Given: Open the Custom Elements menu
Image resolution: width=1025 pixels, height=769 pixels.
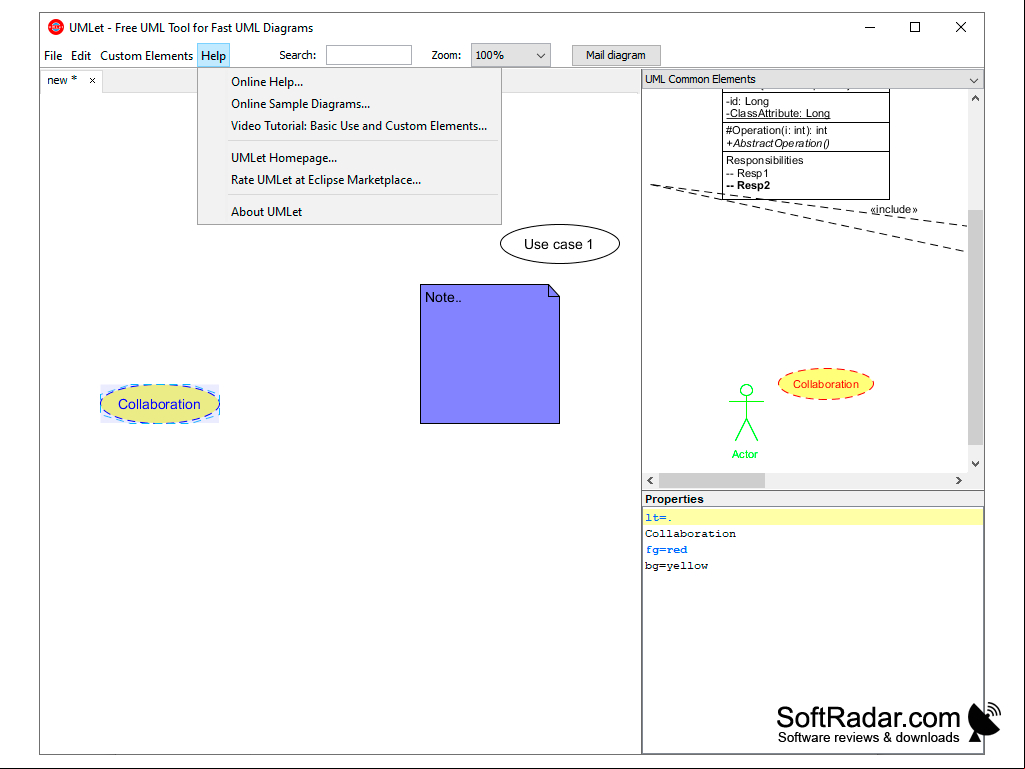Looking at the screenshot, I should (146, 56).
